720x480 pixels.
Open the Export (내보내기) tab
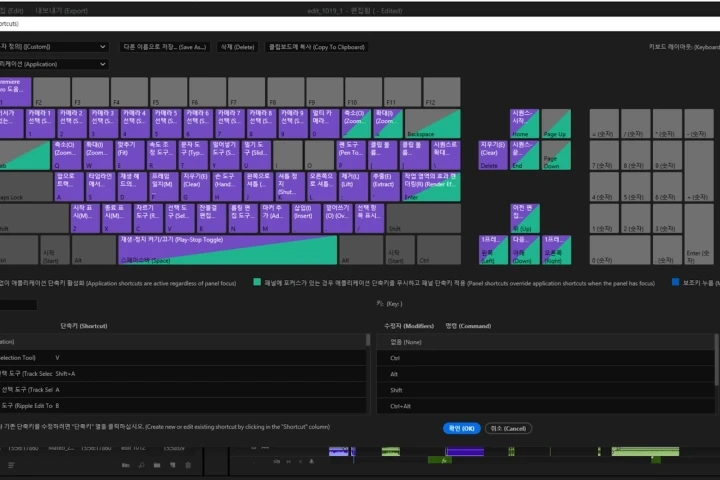[62, 11]
